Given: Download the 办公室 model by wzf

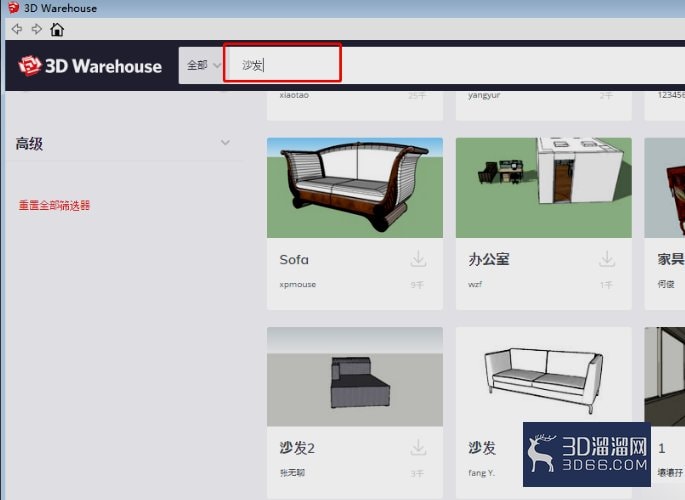Looking at the screenshot, I should 607,259.
